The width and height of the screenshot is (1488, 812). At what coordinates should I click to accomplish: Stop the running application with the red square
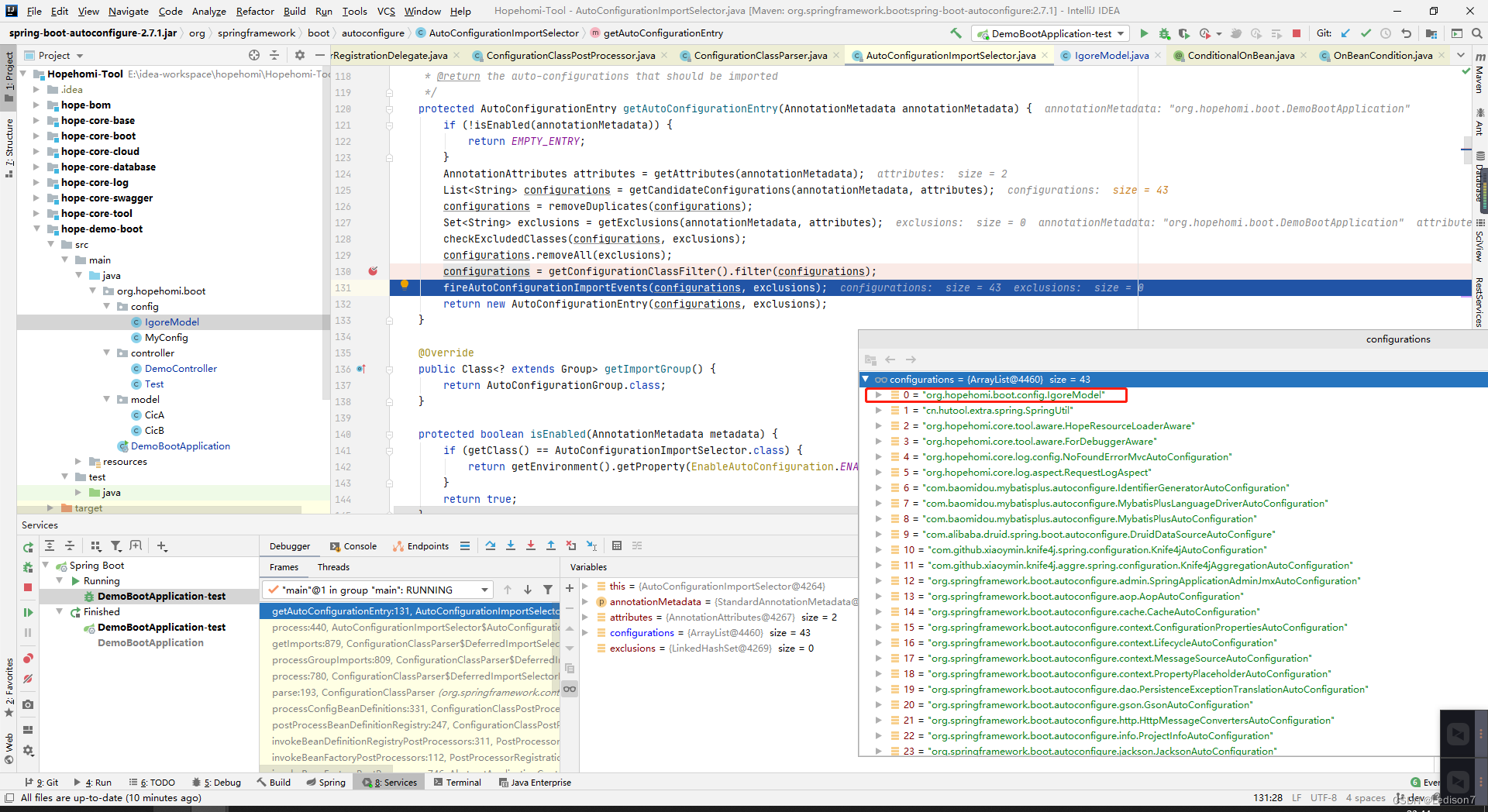pos(1297,33)
